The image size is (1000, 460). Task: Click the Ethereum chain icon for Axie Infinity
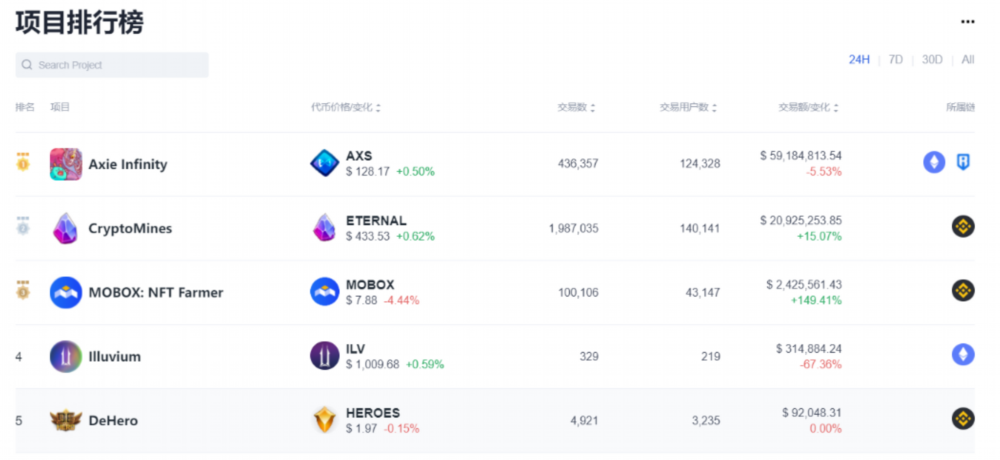[934, 163]
